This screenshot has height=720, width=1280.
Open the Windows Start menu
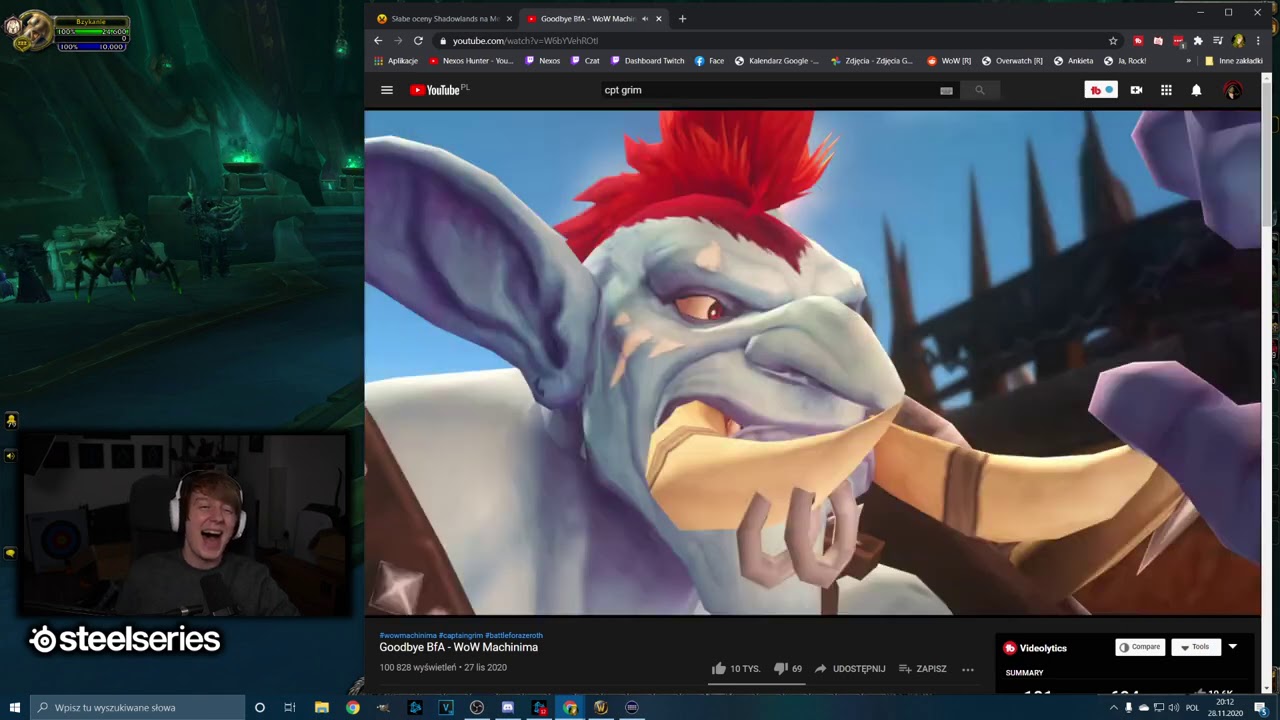pos(15,707)
